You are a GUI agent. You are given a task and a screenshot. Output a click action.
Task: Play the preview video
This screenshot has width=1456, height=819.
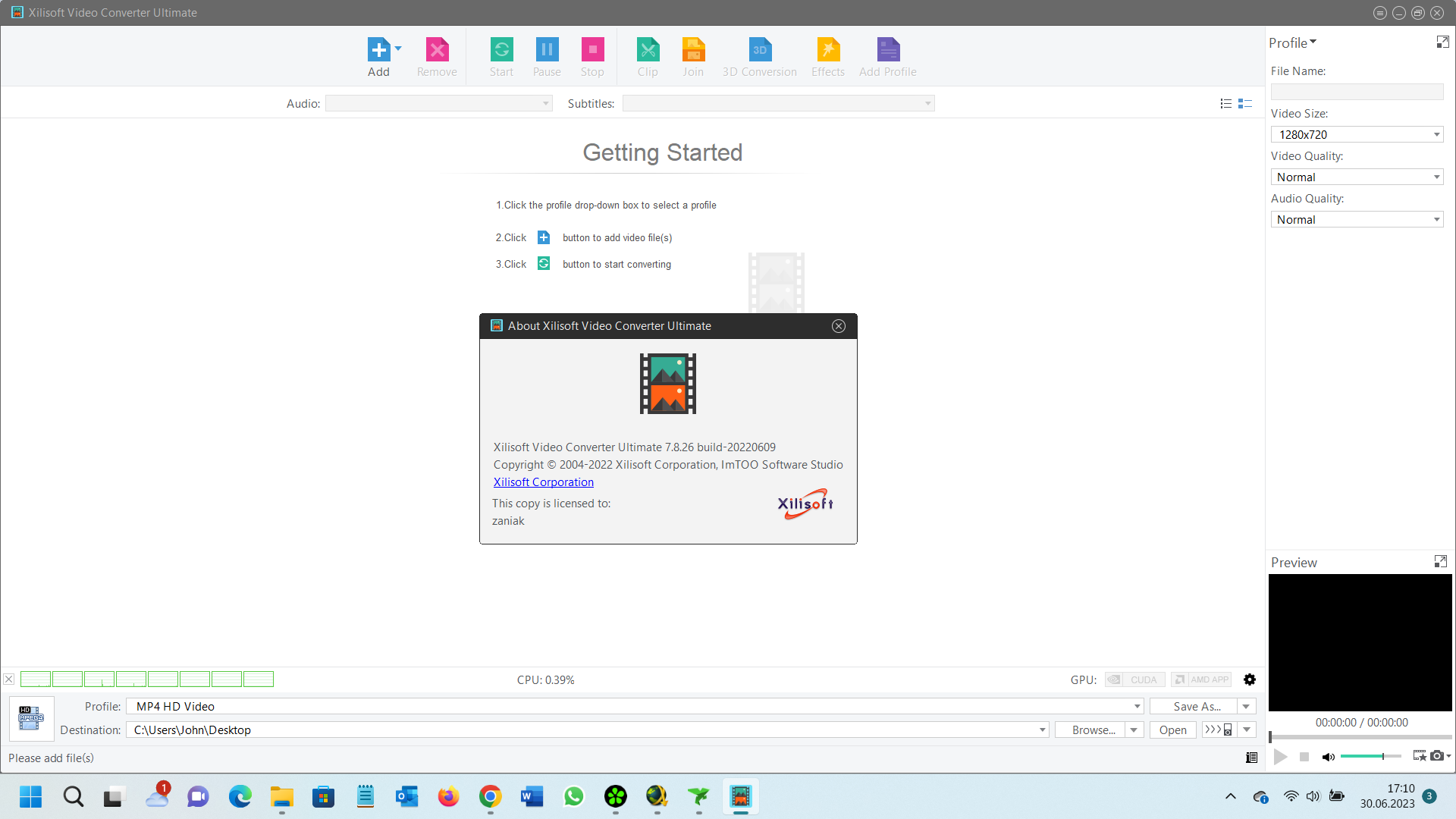1280,756
